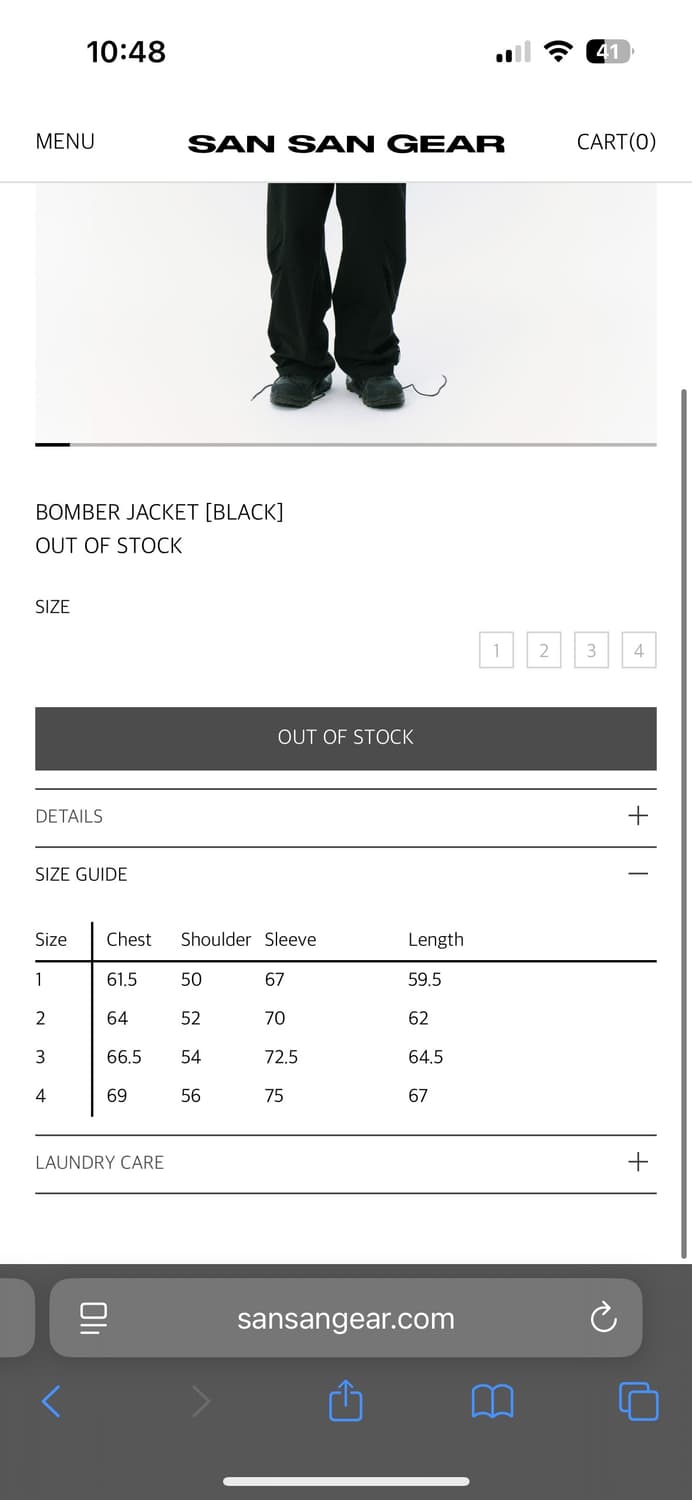Click the SAN SAN GEAR logo
Viewport: 692px width, 1500px height.
click(x=346, y=144)
